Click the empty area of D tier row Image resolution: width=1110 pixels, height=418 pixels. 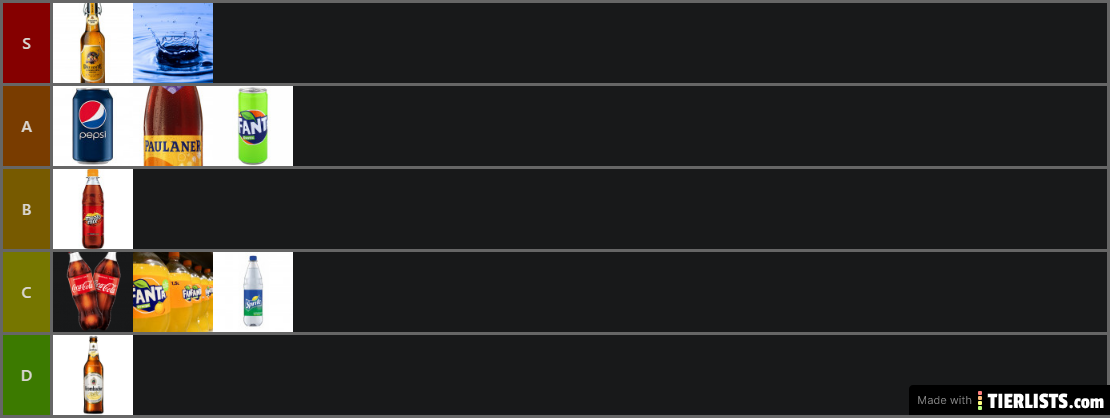tap(520, 375)
